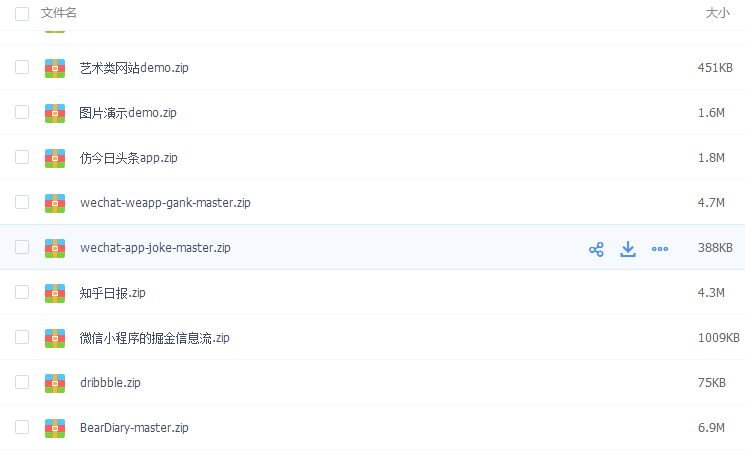Click the zip icon of 仿今日头条app.zip

[55, 158]
